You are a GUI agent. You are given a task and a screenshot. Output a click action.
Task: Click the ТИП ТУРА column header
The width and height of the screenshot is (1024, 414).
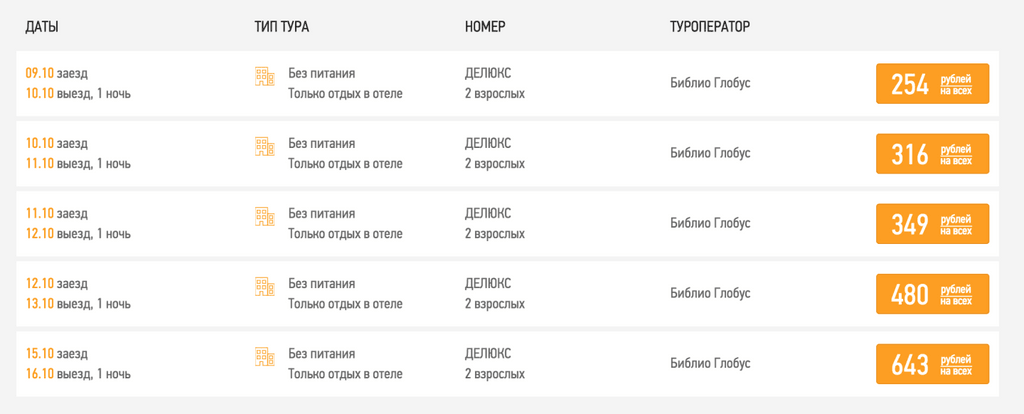(281, 27)
